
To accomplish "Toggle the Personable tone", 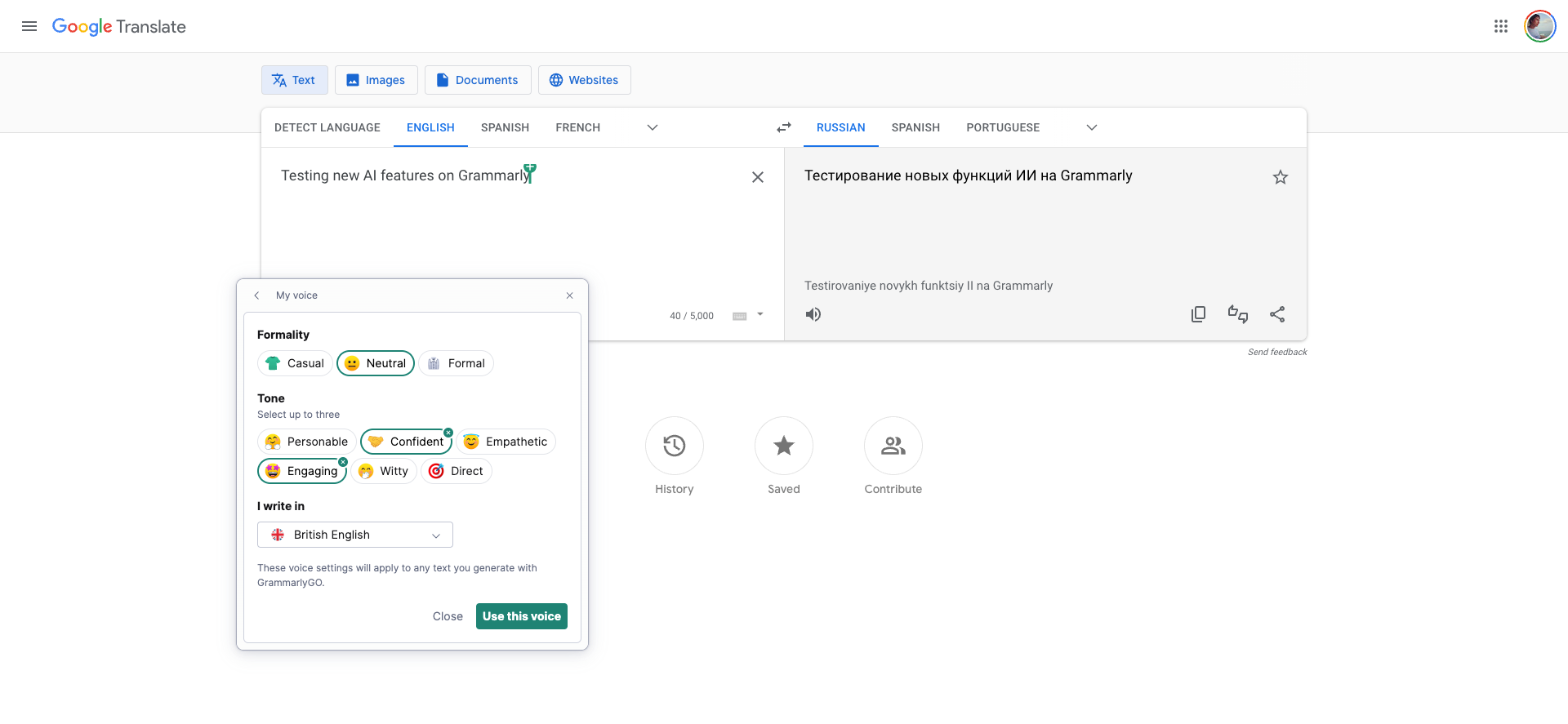I will coord(306,442).
